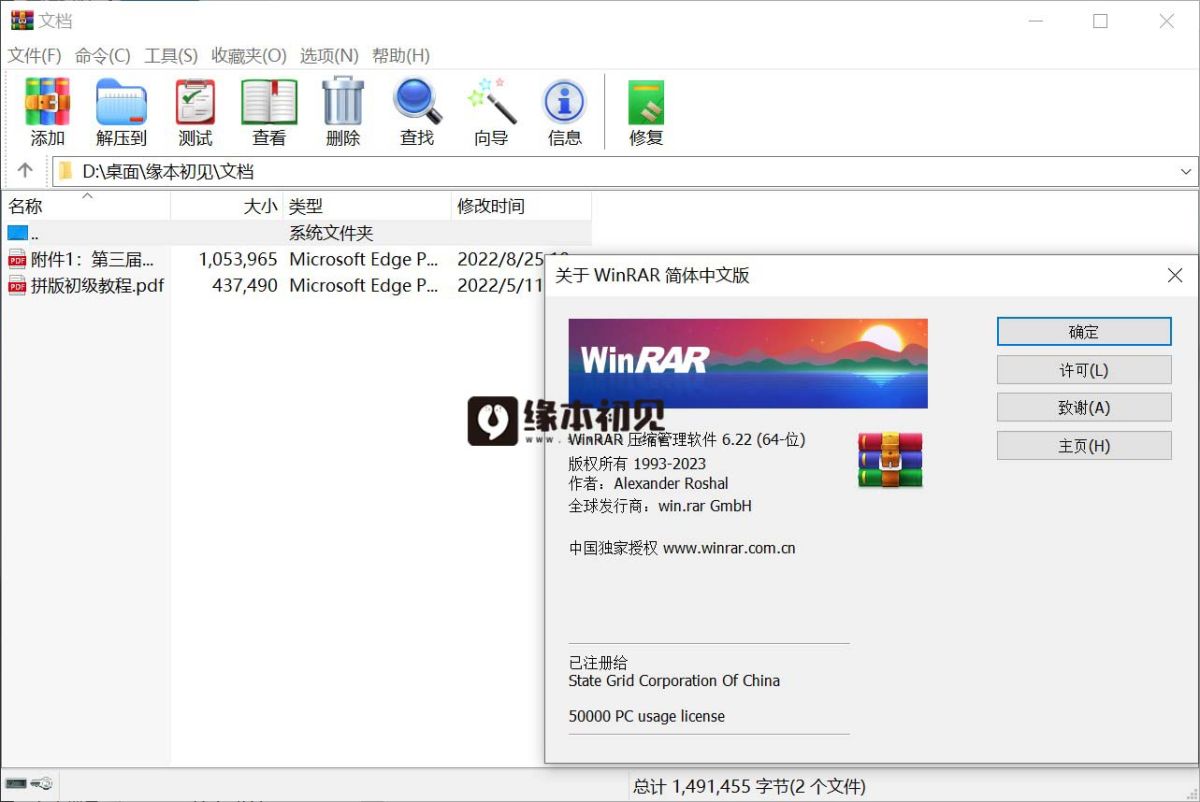Click the WinRAR icon in the title bar
This screenshot has height=802, width=1200.
pyautogui.click(x=22, y=20)
